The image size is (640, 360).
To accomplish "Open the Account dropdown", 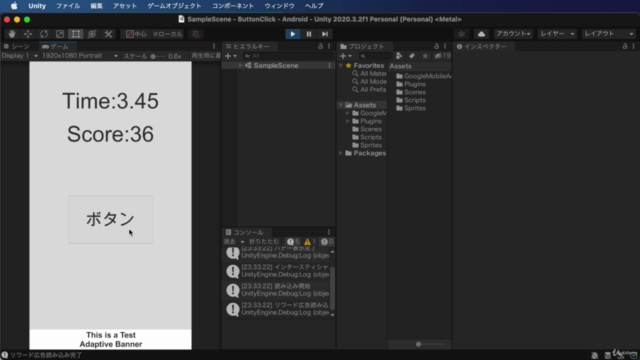I will point(513,34).
